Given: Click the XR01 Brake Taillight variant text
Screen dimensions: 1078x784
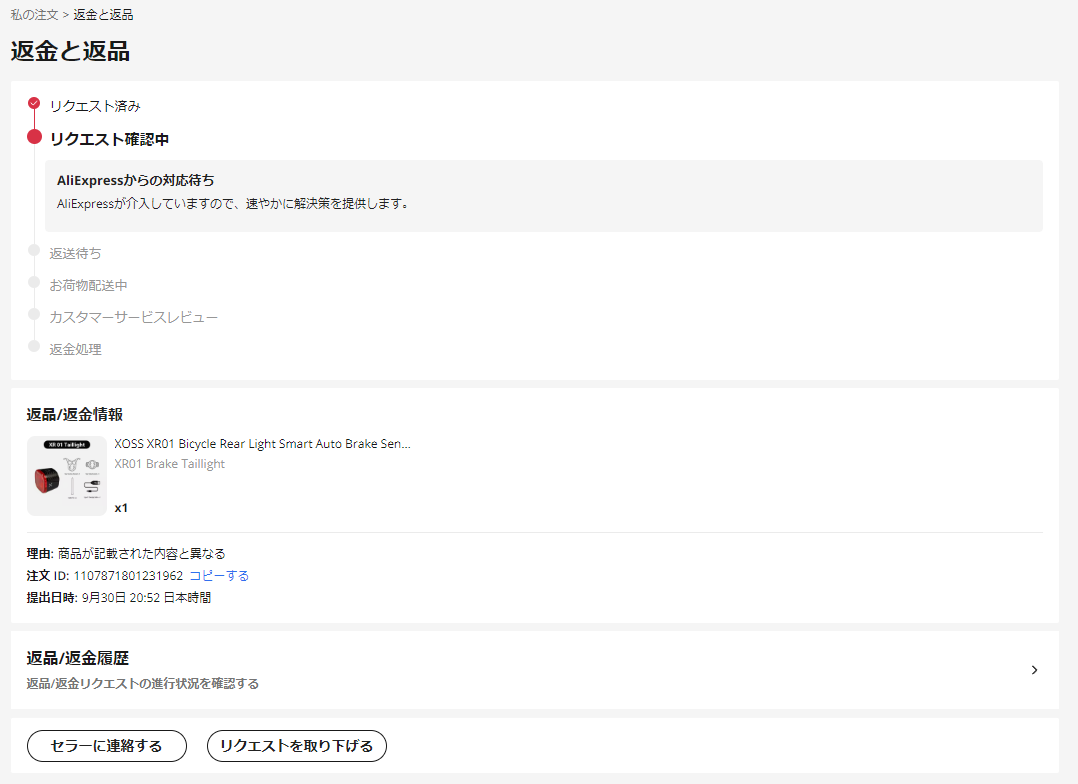Looking at the screenshot, I should coord(170,464).
